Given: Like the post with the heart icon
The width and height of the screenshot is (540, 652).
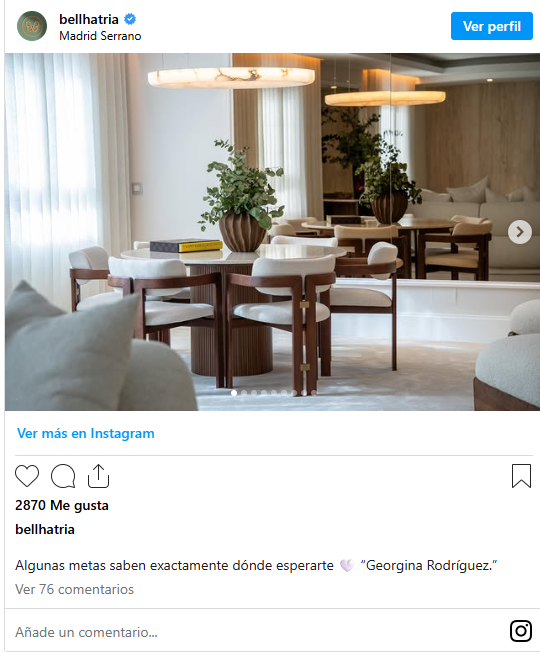Looking at the screenshot, I should (x=27, y=476).
